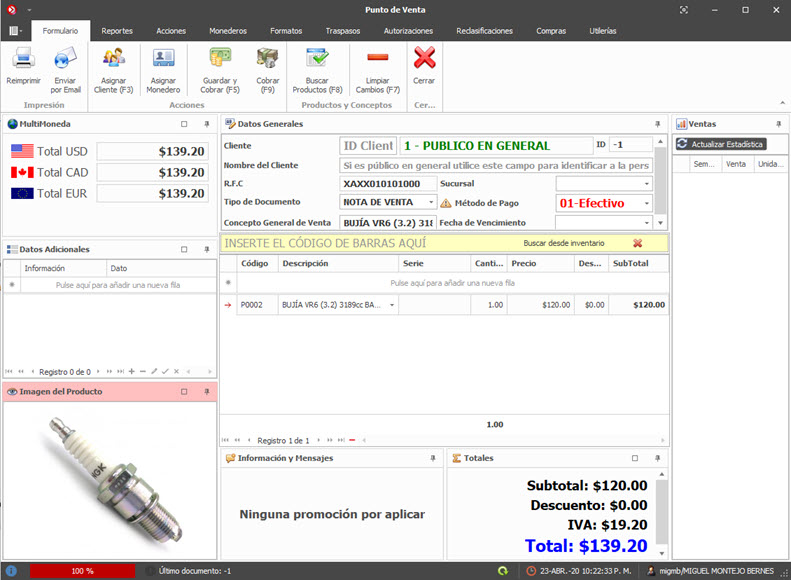Image resolution: width=791 pixels, height=580 pixels.
Task: Maximize the Imagen del Producto panel
Action: tap(184, 392)
